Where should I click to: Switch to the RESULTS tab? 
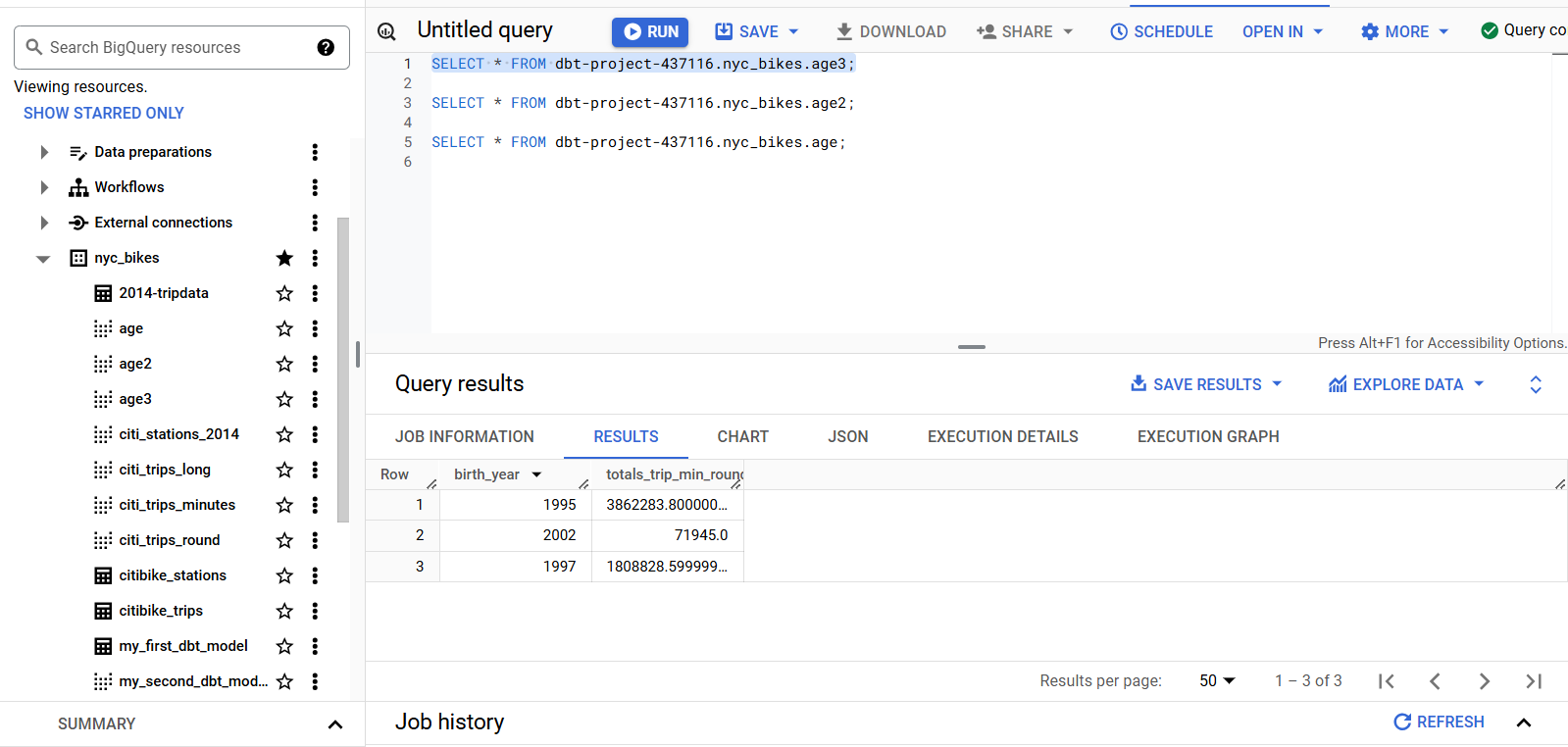[626, 436]
